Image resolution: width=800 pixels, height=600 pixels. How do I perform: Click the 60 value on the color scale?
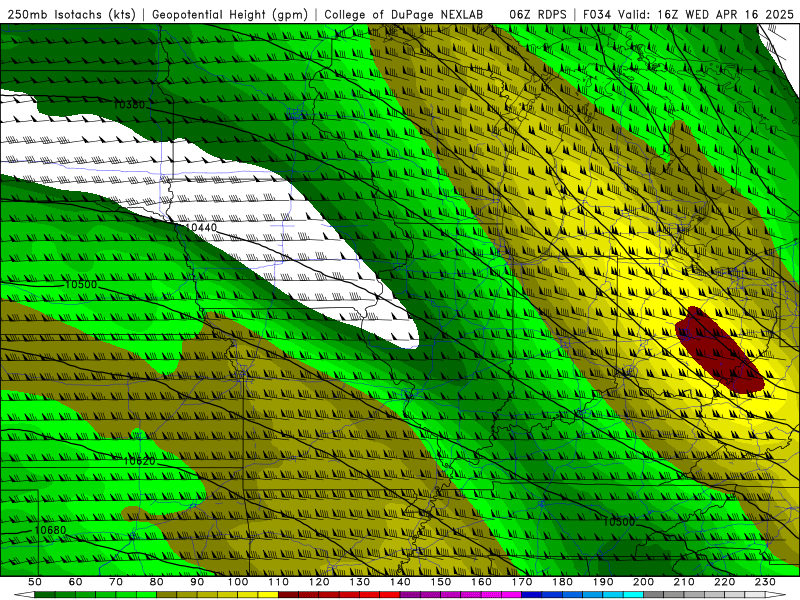75,582
